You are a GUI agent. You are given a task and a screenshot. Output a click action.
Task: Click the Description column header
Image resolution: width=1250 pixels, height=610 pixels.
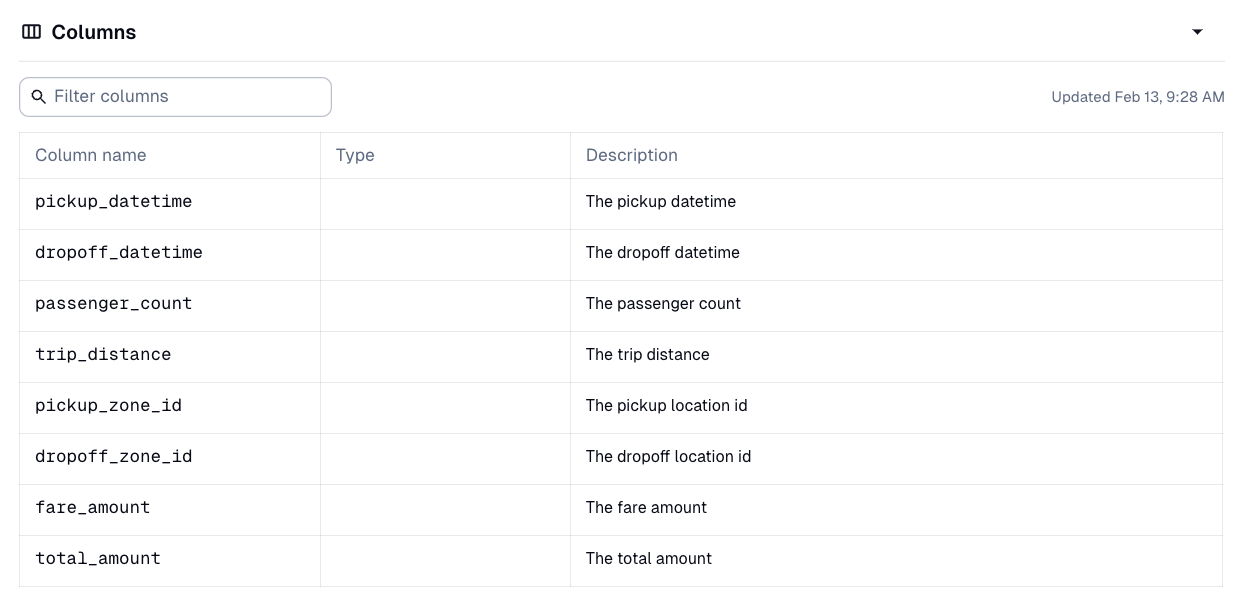(x=631, y=155)
